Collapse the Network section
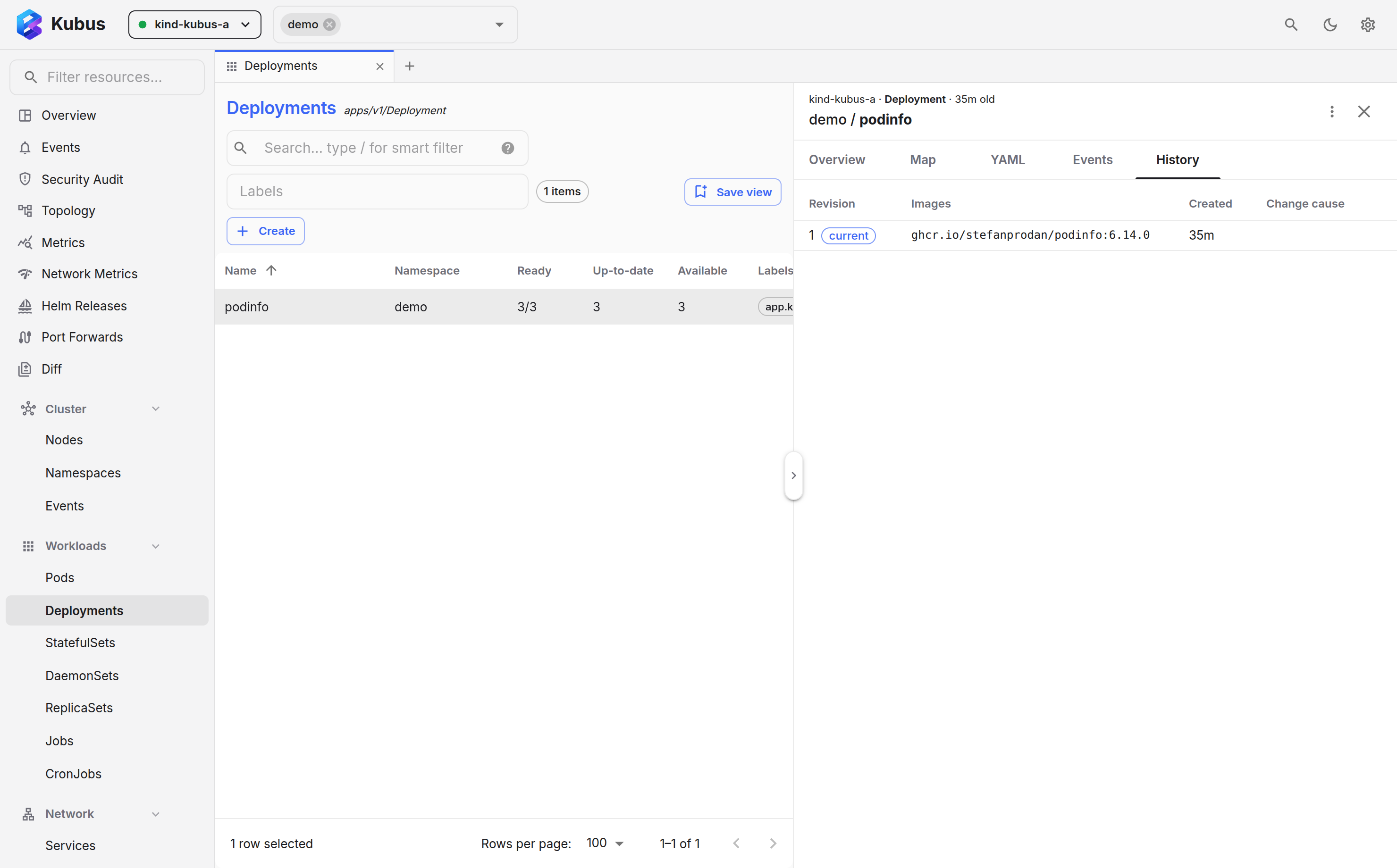The width and height of the screenshot is (1397, 868). click(155, 814)
